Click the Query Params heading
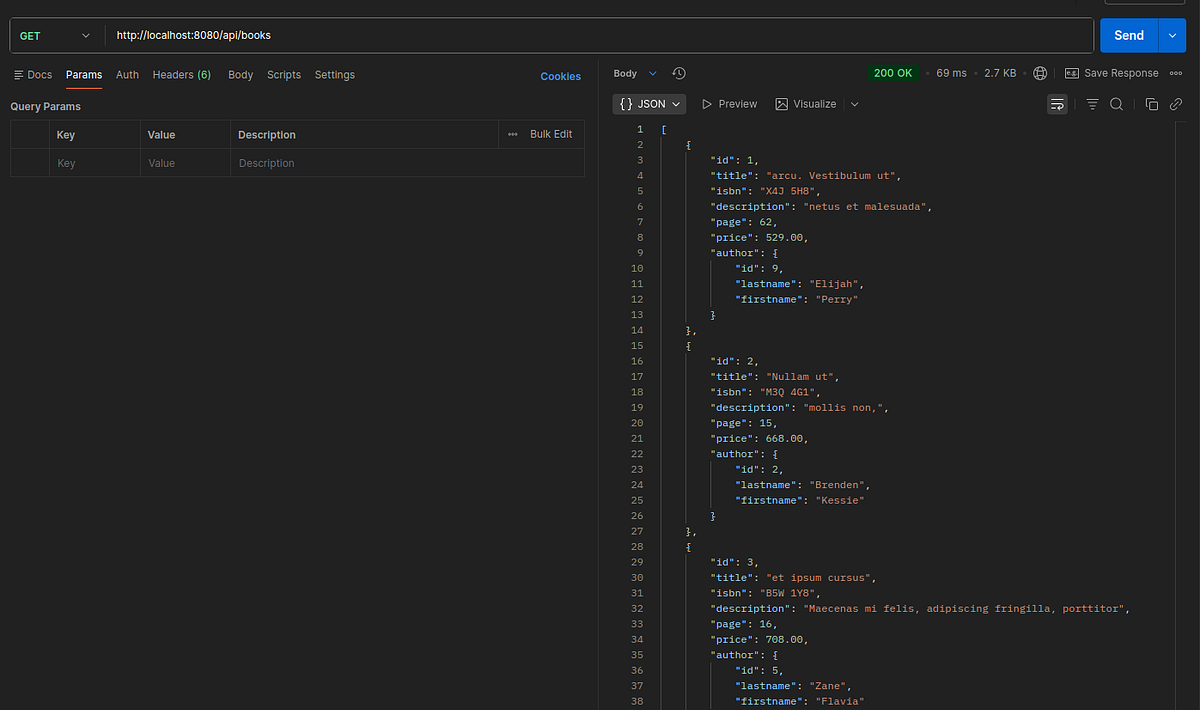This screenshot has width=1200, height=710. click(x=45, y=106)
